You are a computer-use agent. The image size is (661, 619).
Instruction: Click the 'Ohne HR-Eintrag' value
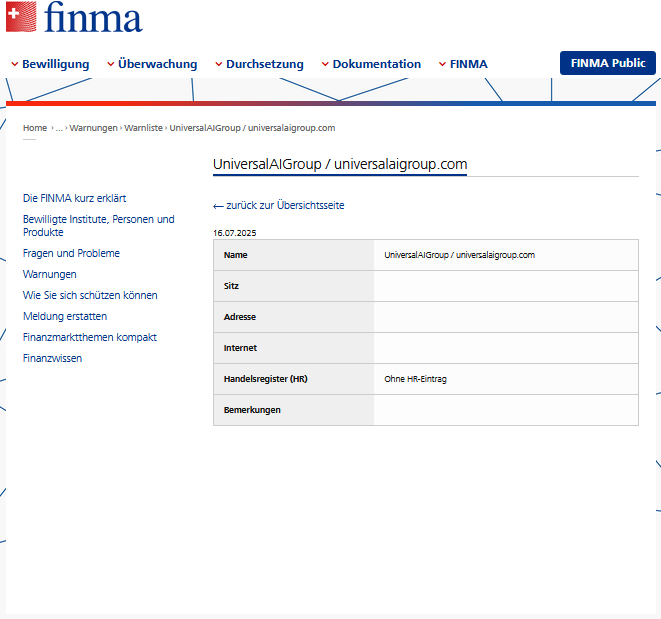[415, 379]
